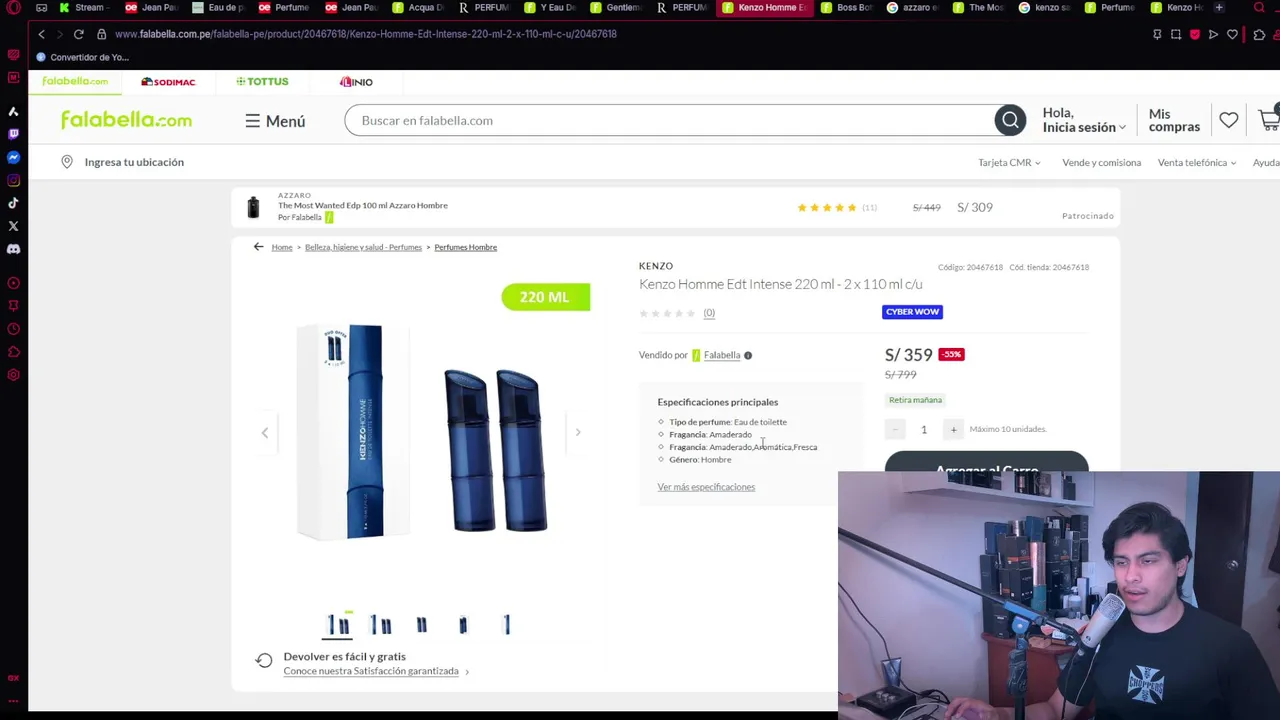The image size is (1280, 720).
Task: Click the search magnifier button
Action: click(x=1010, y=120)
